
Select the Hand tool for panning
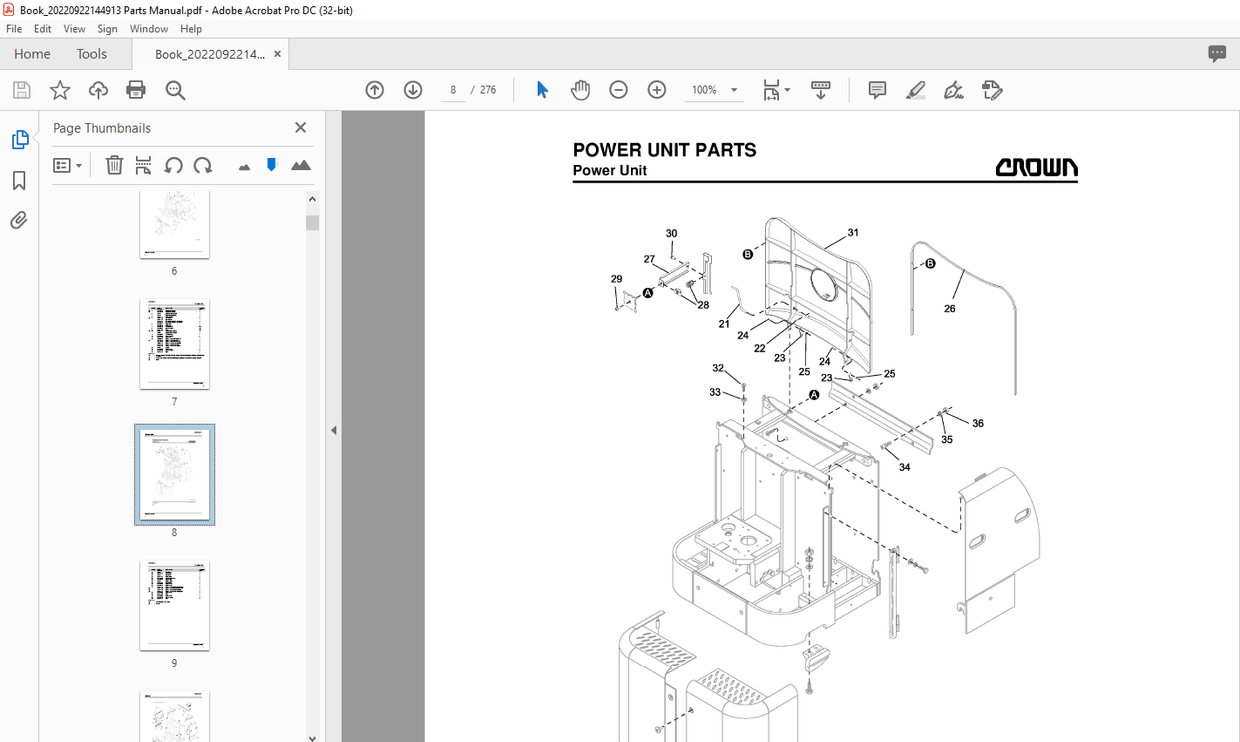click(580, 89)
